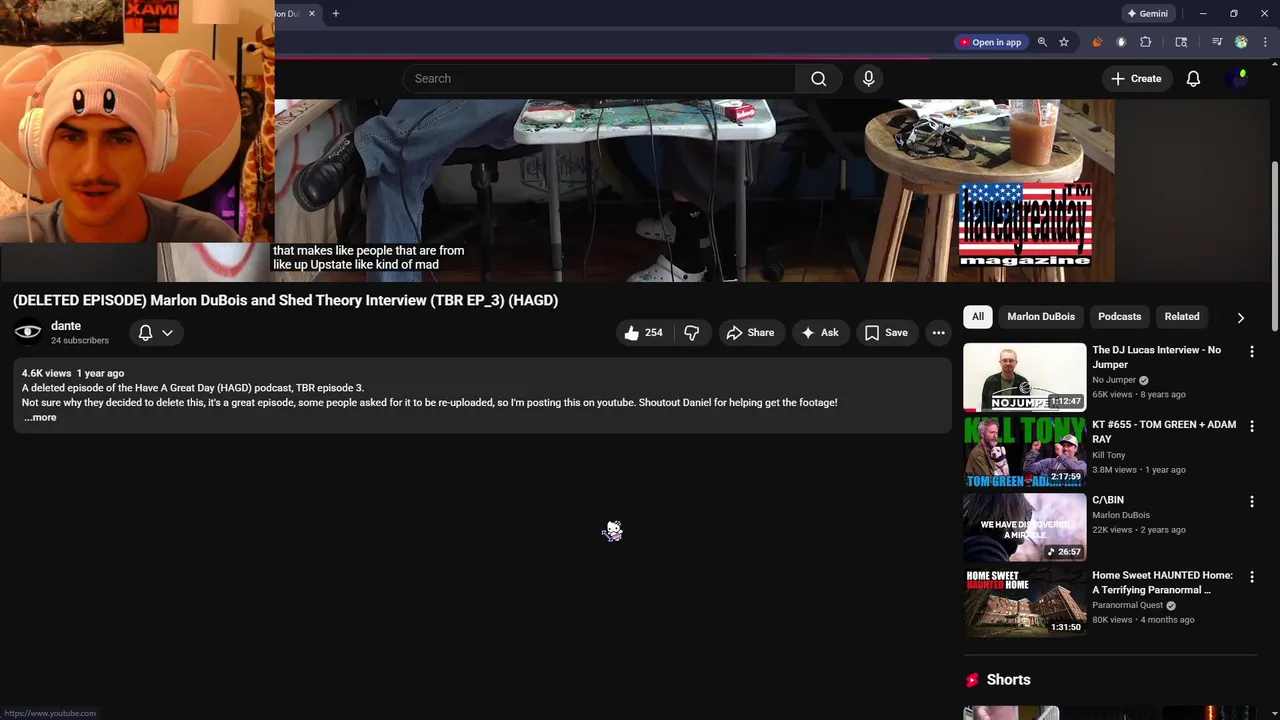Open options menu for KT #655 video
The width and height of the screenshot is (1280, 720).
pos(1251,427)
